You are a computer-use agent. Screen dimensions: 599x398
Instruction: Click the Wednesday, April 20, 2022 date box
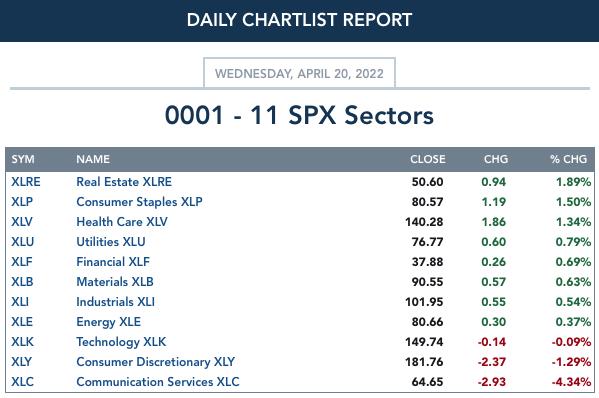[300, 73]
